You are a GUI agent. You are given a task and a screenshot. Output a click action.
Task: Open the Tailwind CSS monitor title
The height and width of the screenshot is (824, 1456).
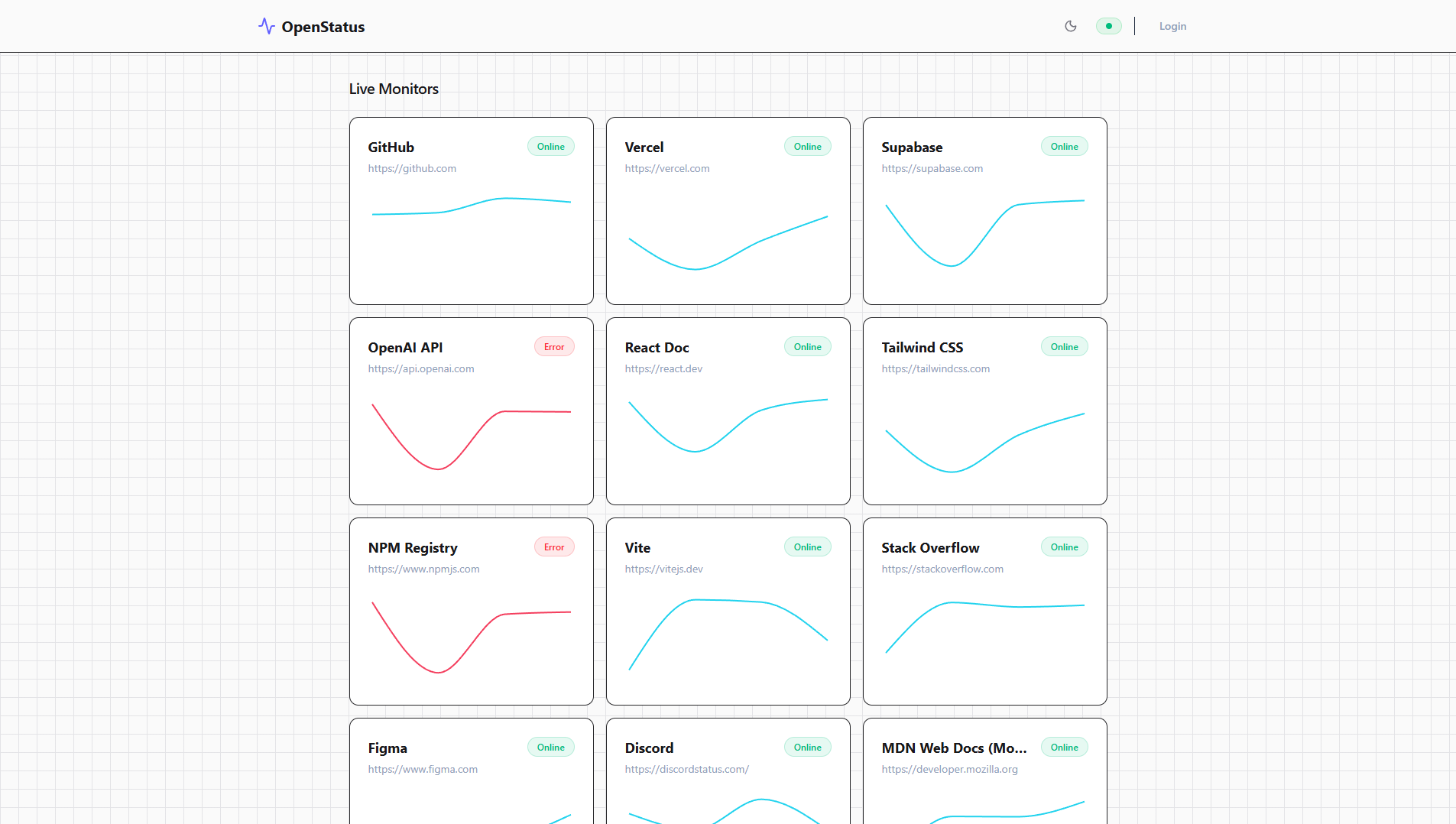point(923,347)
